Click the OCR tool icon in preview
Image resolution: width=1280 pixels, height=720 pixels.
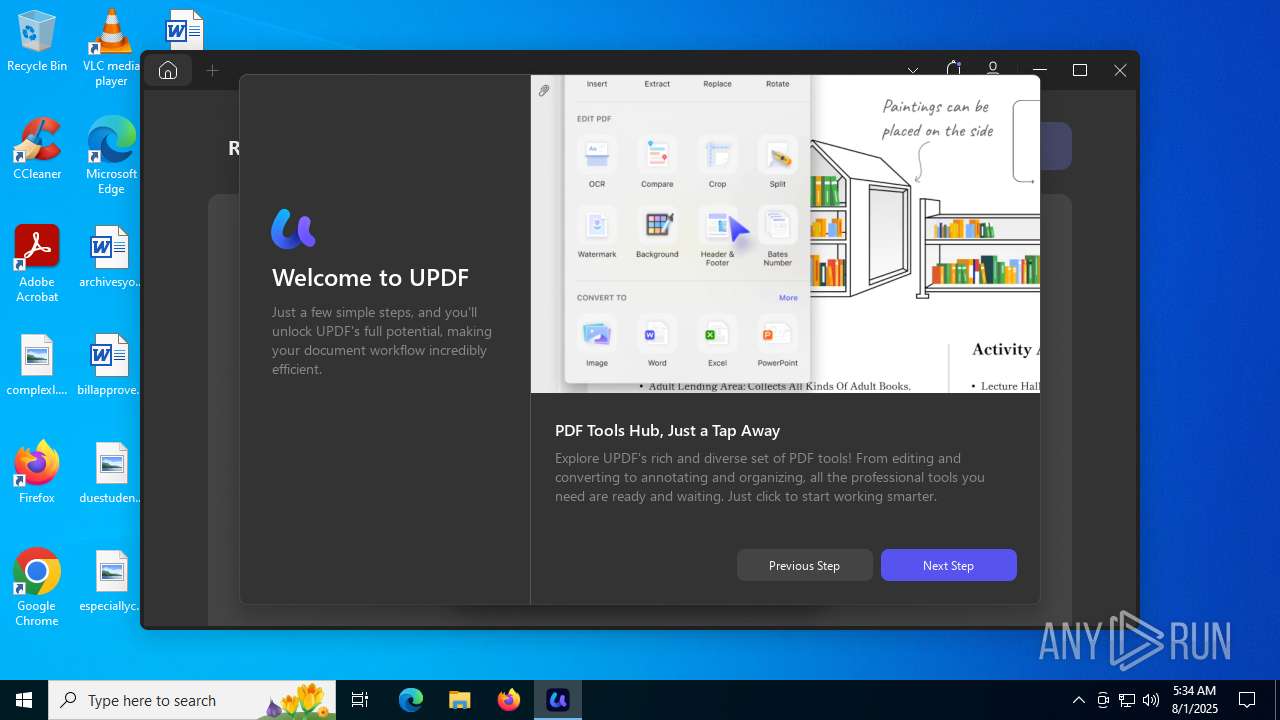pos(597,155)
